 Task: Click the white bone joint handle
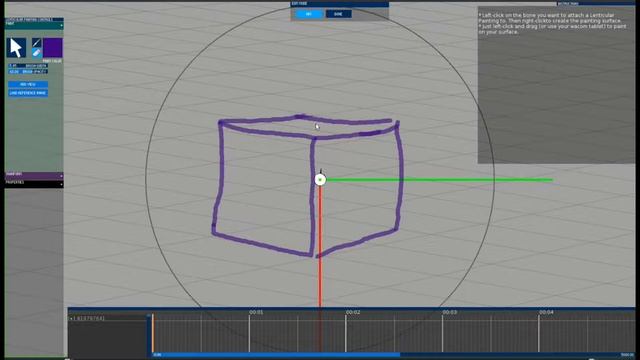click(320, 180)
